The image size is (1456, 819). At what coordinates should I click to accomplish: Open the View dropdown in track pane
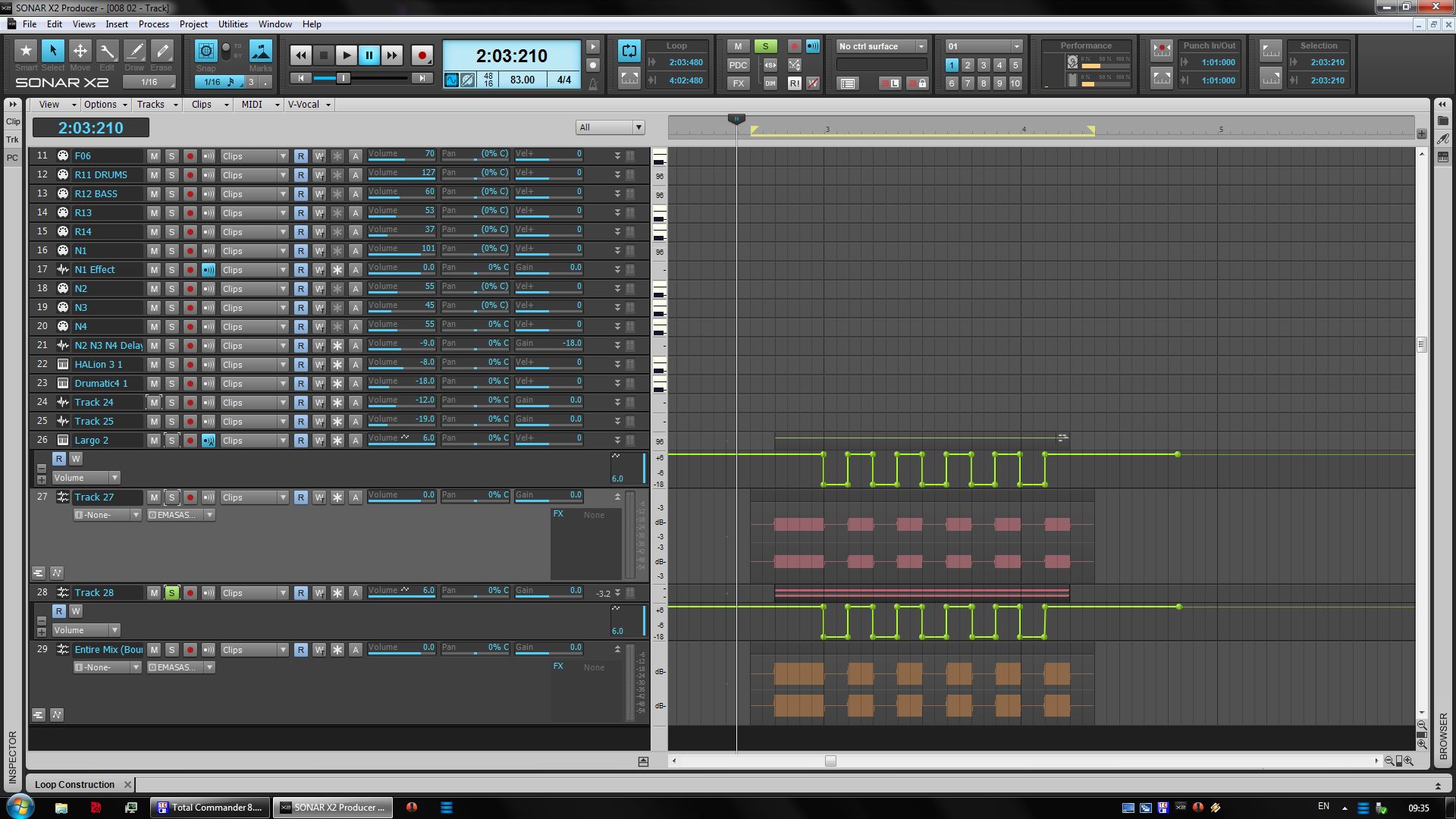point(56,105)
